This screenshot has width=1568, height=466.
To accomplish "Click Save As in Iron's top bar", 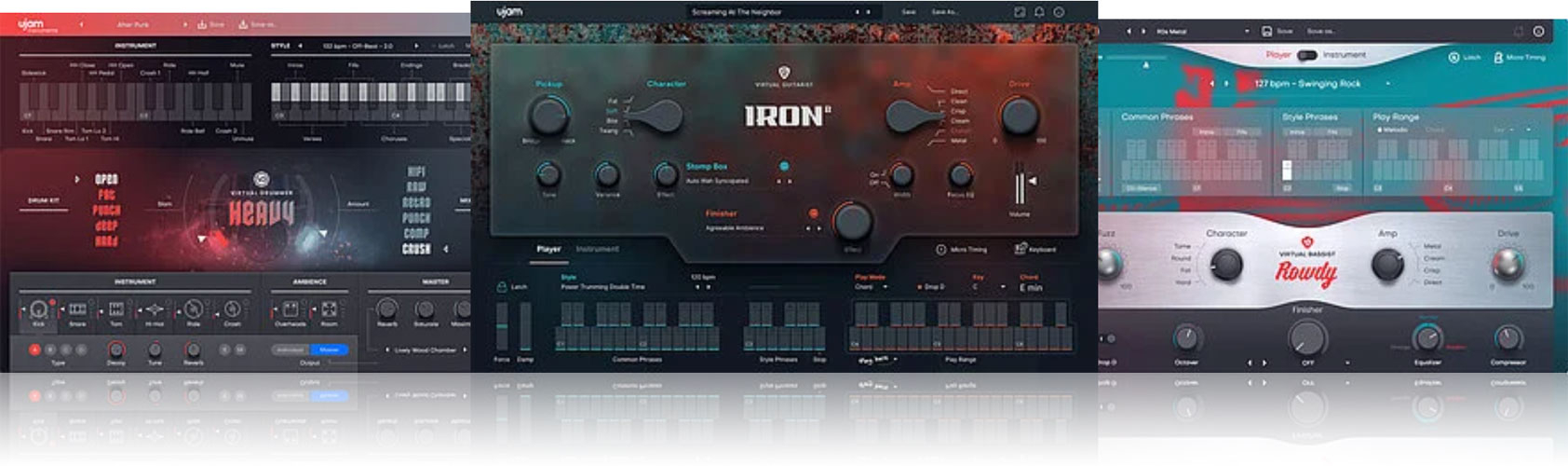I will tap(944, 12).
